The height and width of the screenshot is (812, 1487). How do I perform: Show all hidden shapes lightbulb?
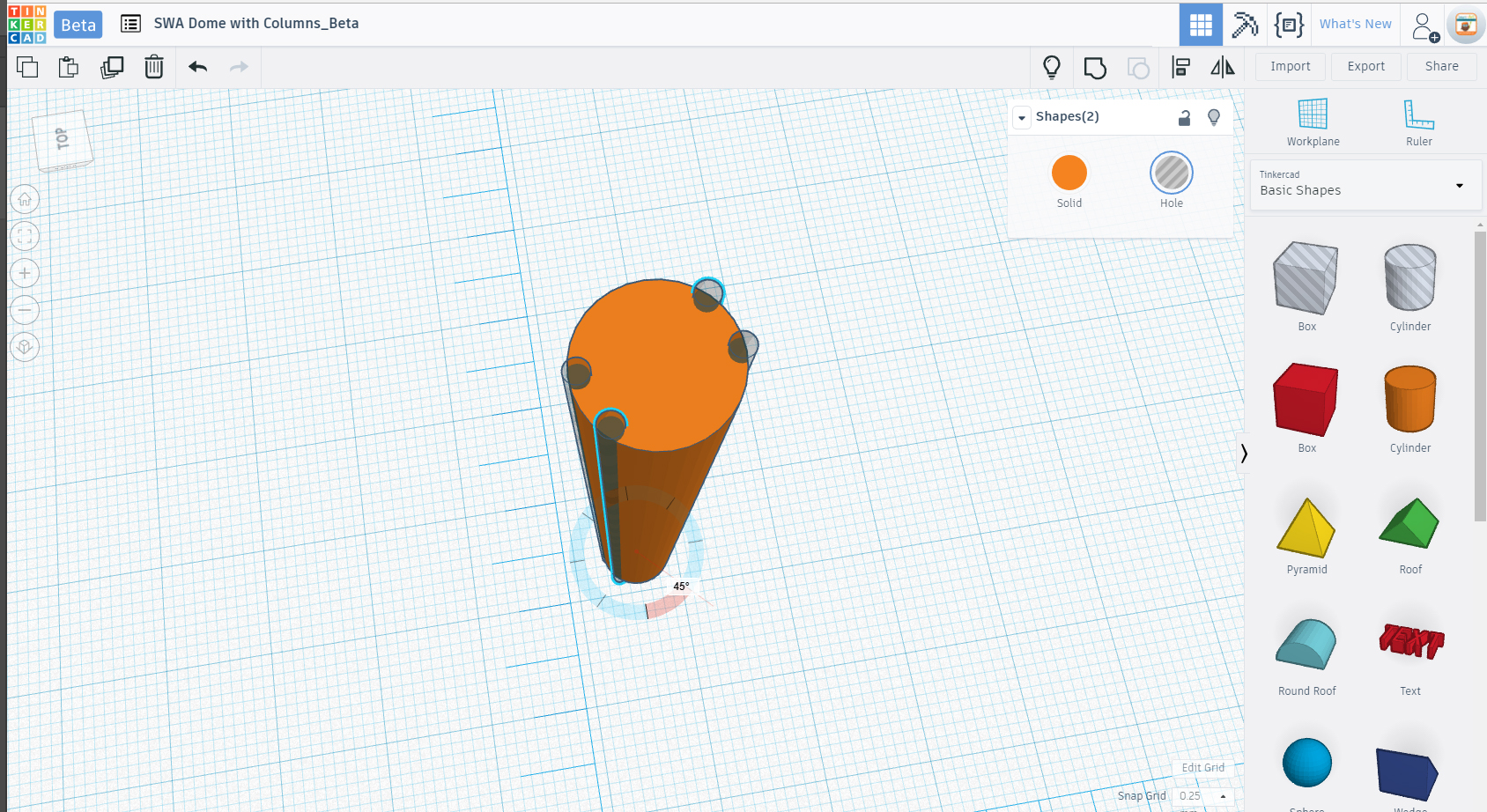pyautogui.click(x=1052, y=67)
